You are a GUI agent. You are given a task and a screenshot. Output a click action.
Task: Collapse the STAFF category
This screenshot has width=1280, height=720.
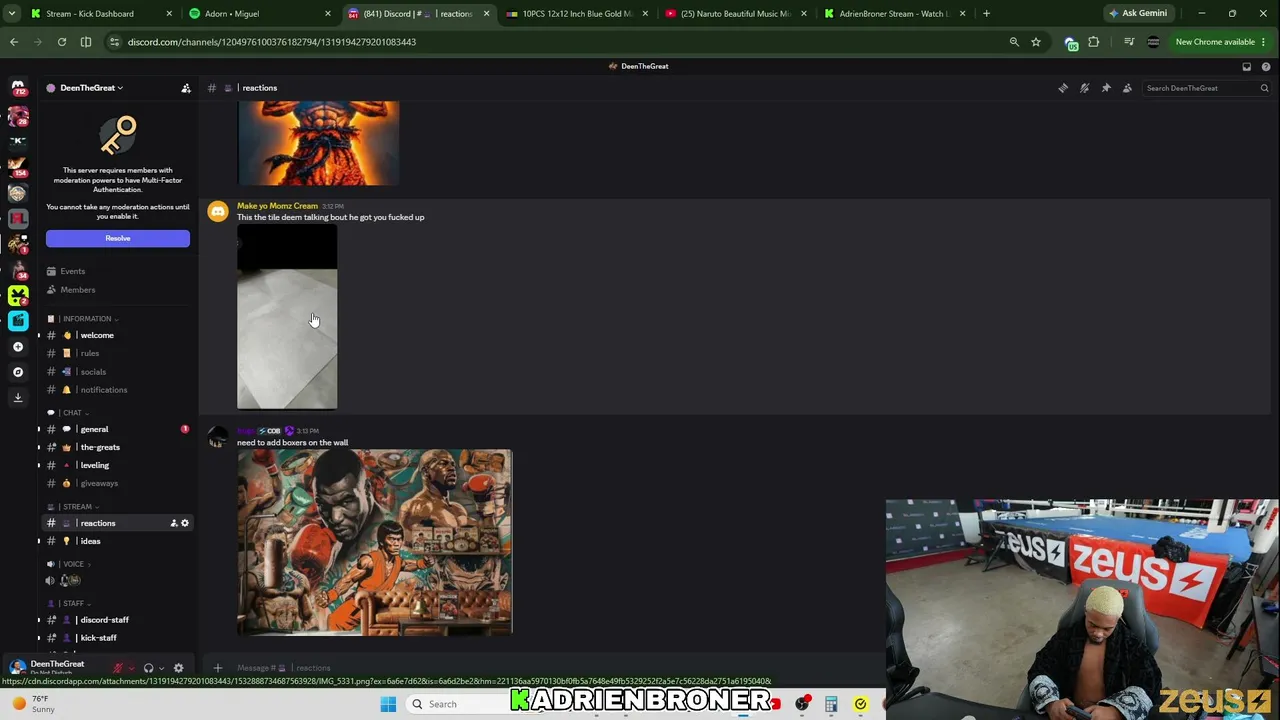(71, 604)
